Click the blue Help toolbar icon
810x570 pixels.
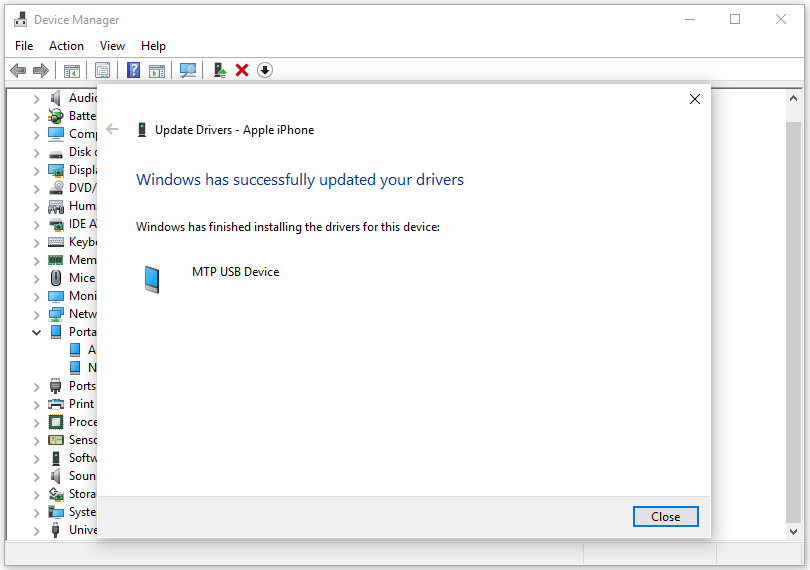[133, 70]
